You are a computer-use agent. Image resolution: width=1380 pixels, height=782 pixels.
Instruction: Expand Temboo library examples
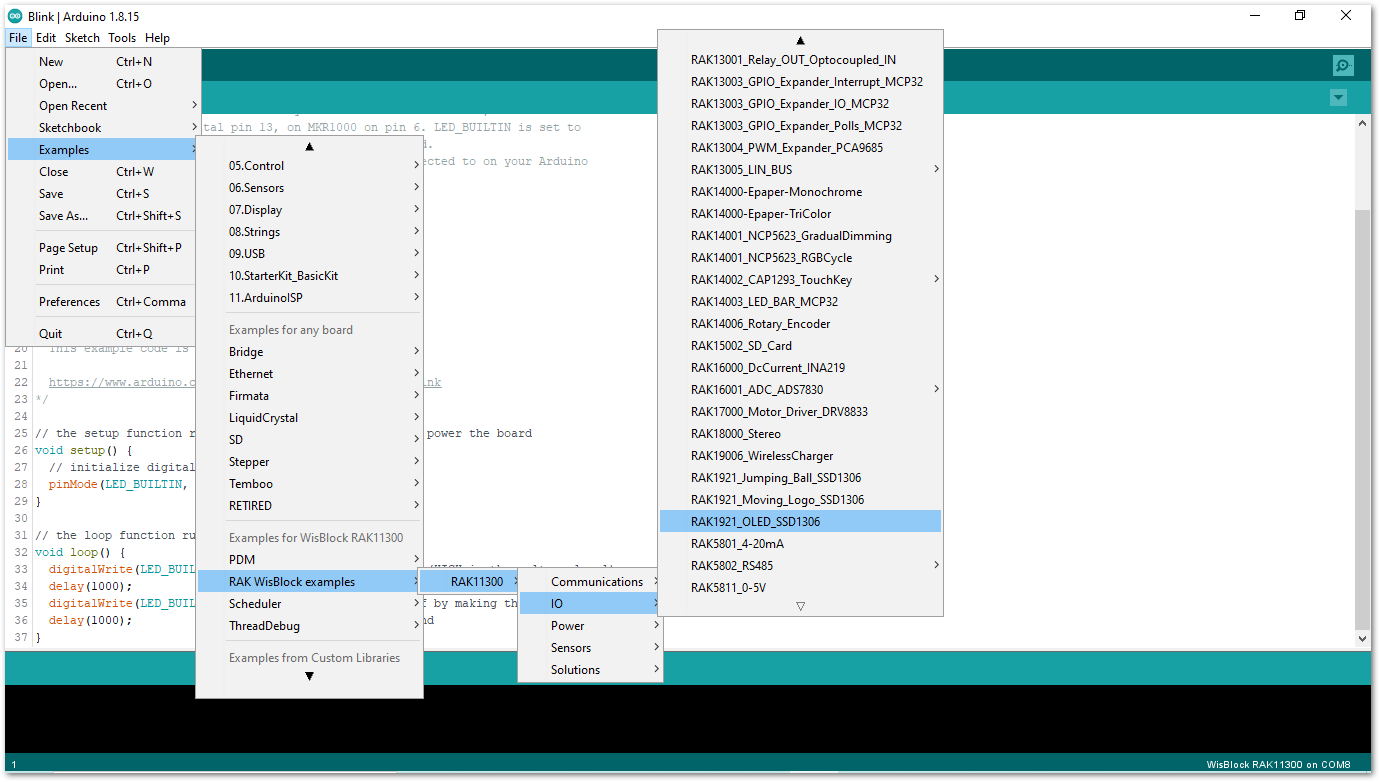click(x=310, y=484)
